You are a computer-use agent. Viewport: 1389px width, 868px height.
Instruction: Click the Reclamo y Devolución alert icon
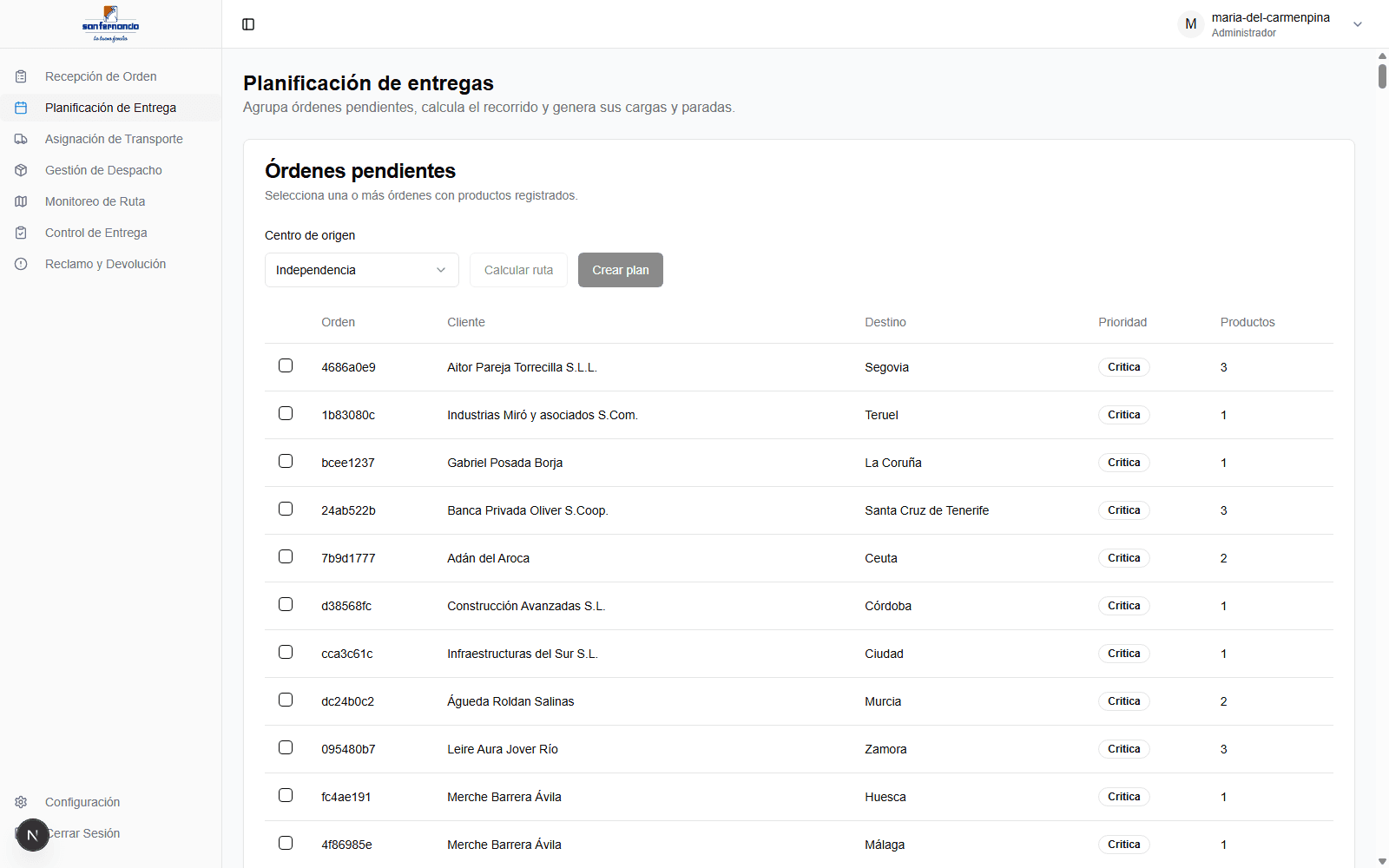21,264
